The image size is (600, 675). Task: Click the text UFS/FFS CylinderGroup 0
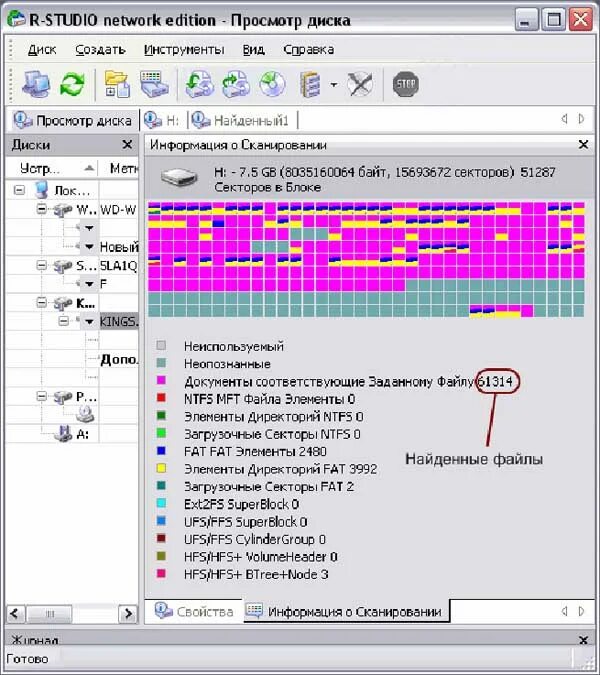(255, 539)
